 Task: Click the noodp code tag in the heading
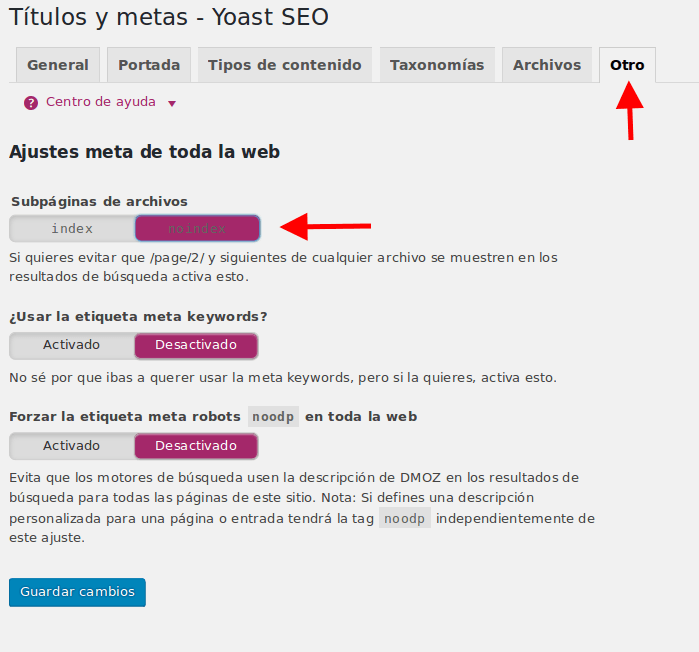point(273,417)
